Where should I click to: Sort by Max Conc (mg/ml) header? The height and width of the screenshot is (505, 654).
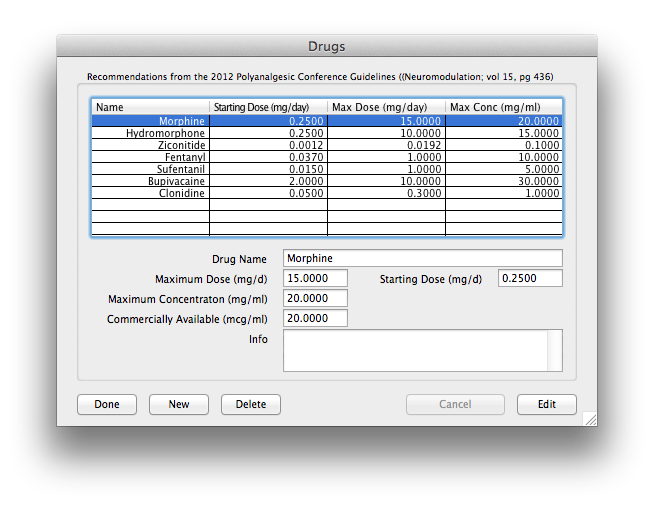pyautogui.click(x=503, y=107)
